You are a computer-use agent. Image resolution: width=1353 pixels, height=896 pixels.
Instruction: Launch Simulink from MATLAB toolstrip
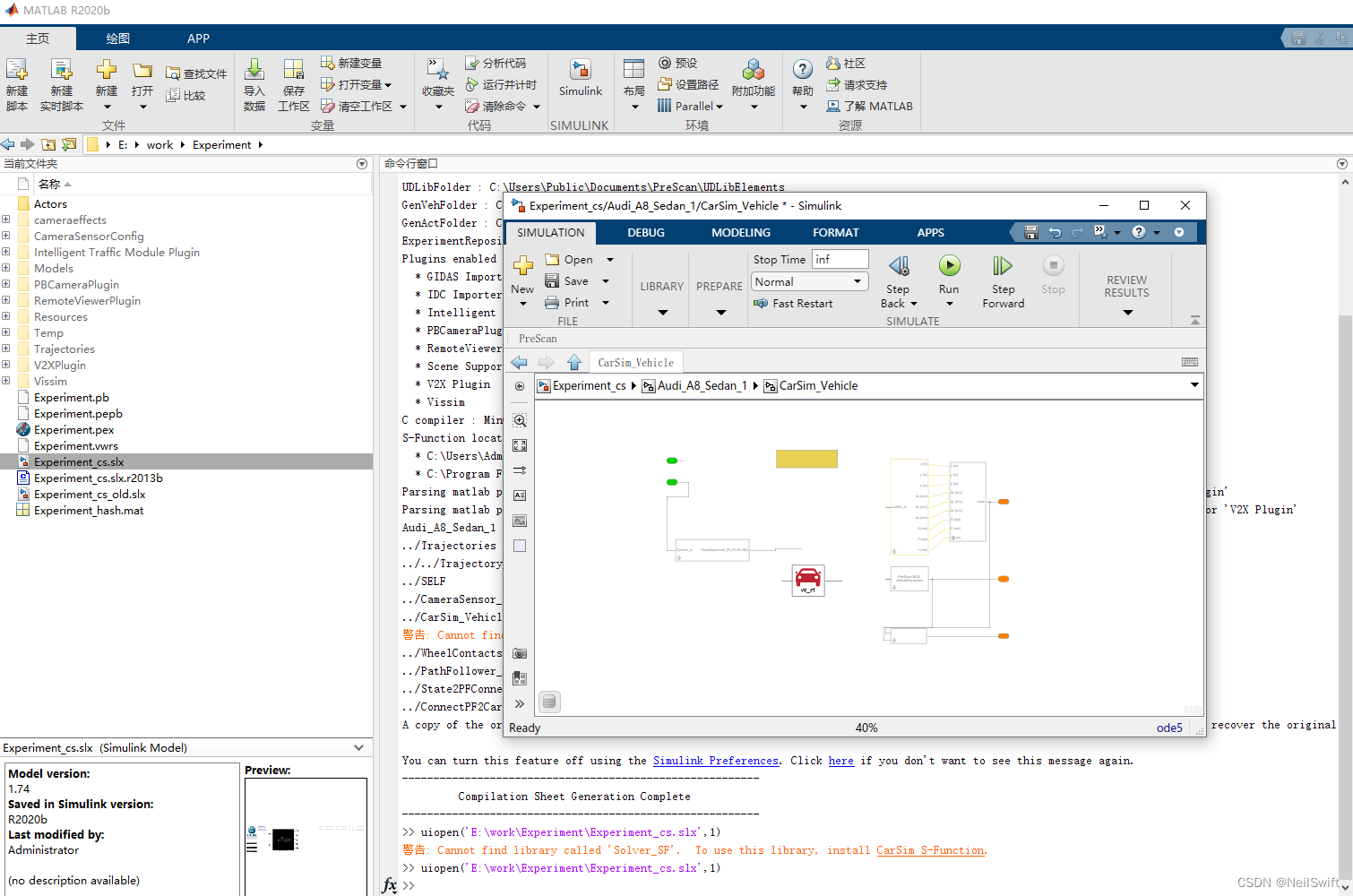coord(581,79)
